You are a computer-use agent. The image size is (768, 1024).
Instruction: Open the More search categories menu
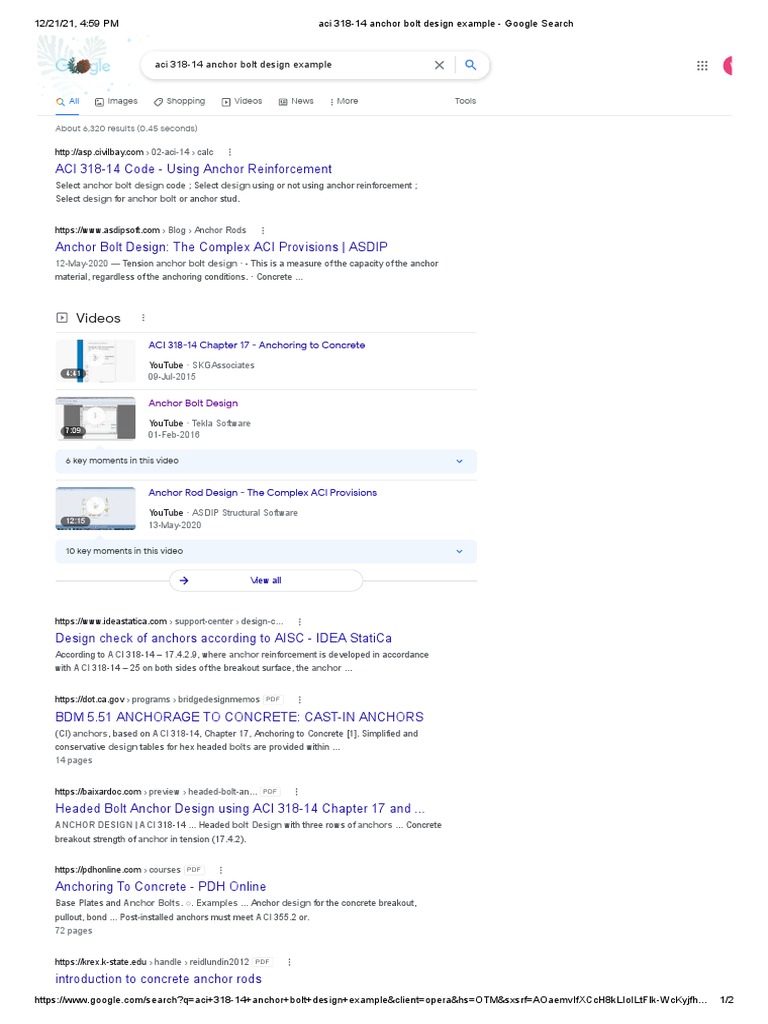pyautogui.click(x=344, y=101)
